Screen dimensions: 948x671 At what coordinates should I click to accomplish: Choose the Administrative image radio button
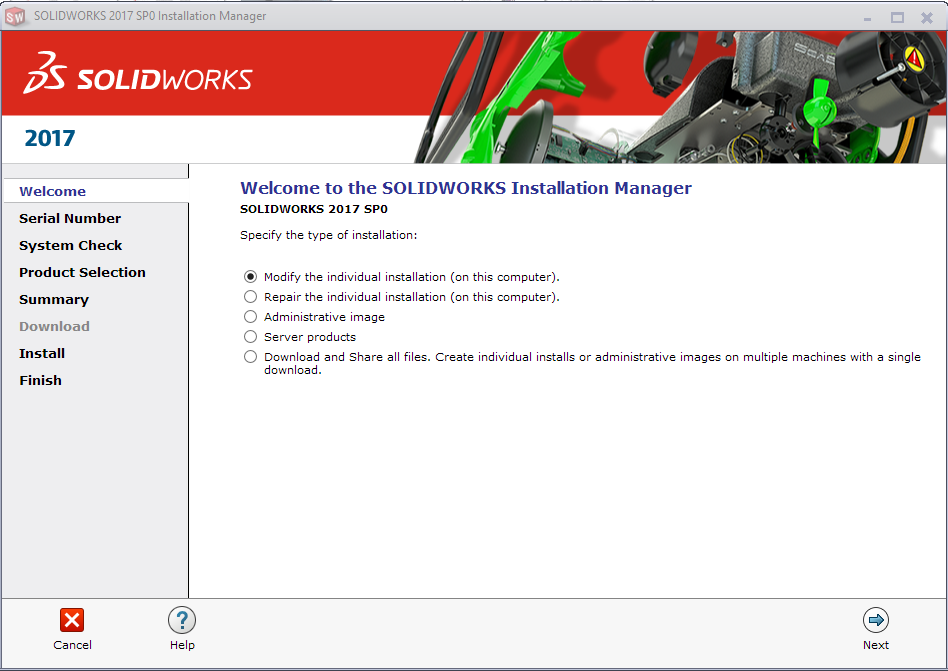point(251,317)
